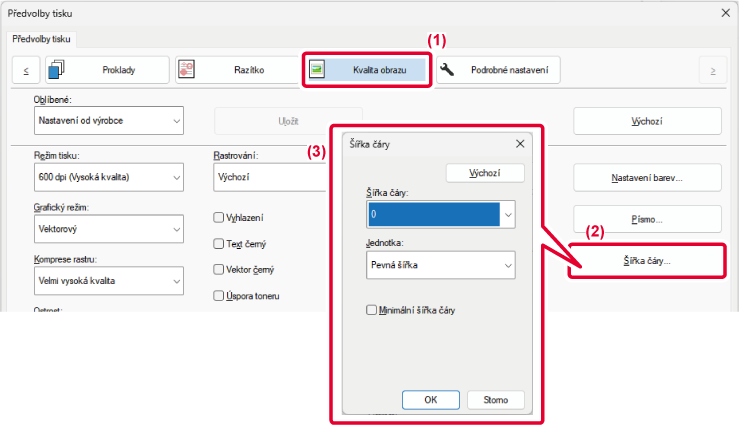The height and width of the screenshot is (429, 739).
Task: Click the Razítko stamp icon
Action: click(x=187, y=70)
